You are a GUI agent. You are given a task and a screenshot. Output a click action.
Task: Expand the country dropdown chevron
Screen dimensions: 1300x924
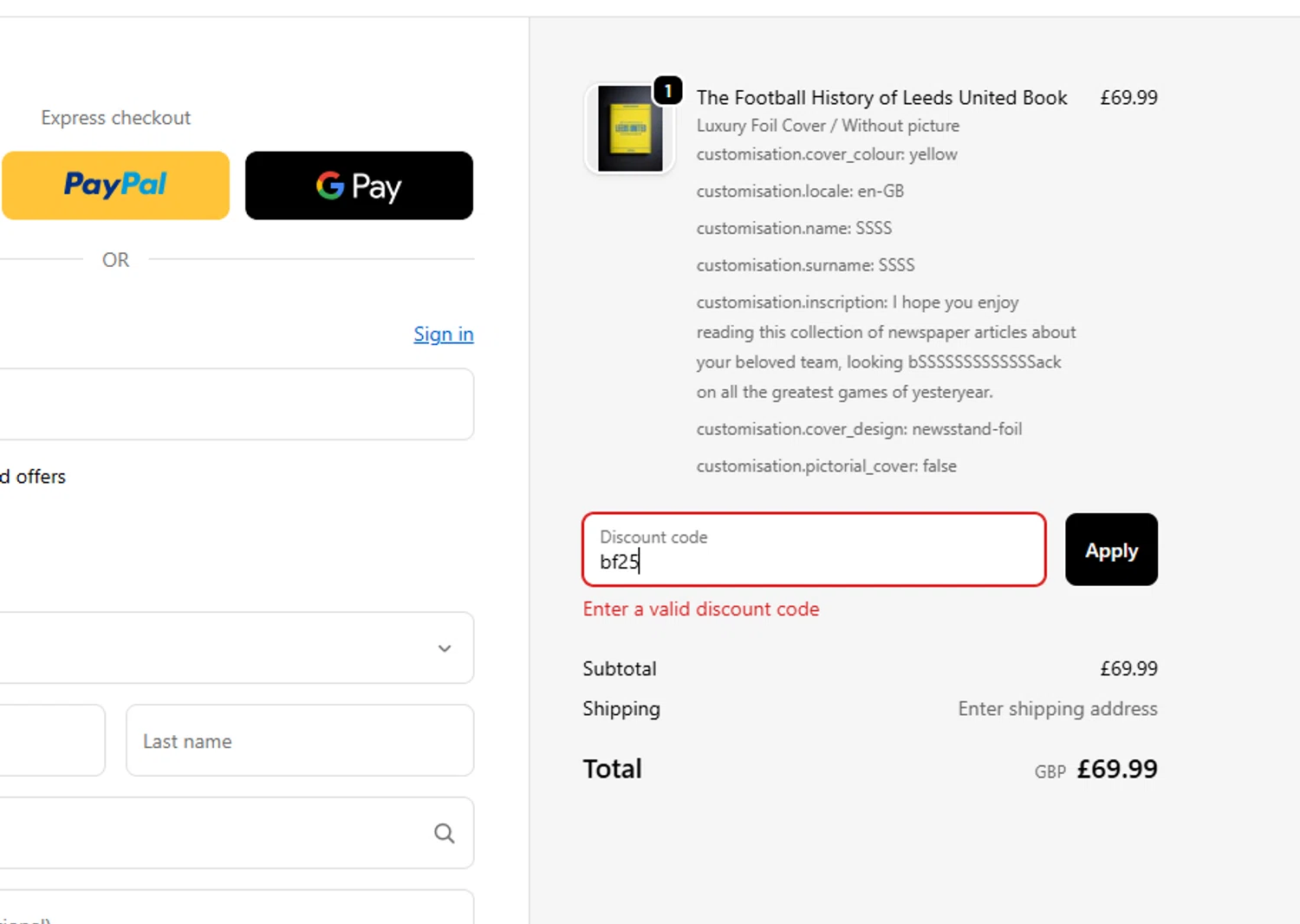click(445, 648)
